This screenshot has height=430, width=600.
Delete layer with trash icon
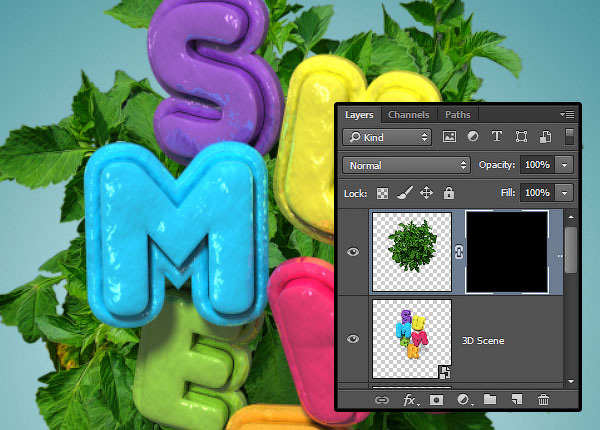[543, 400]
